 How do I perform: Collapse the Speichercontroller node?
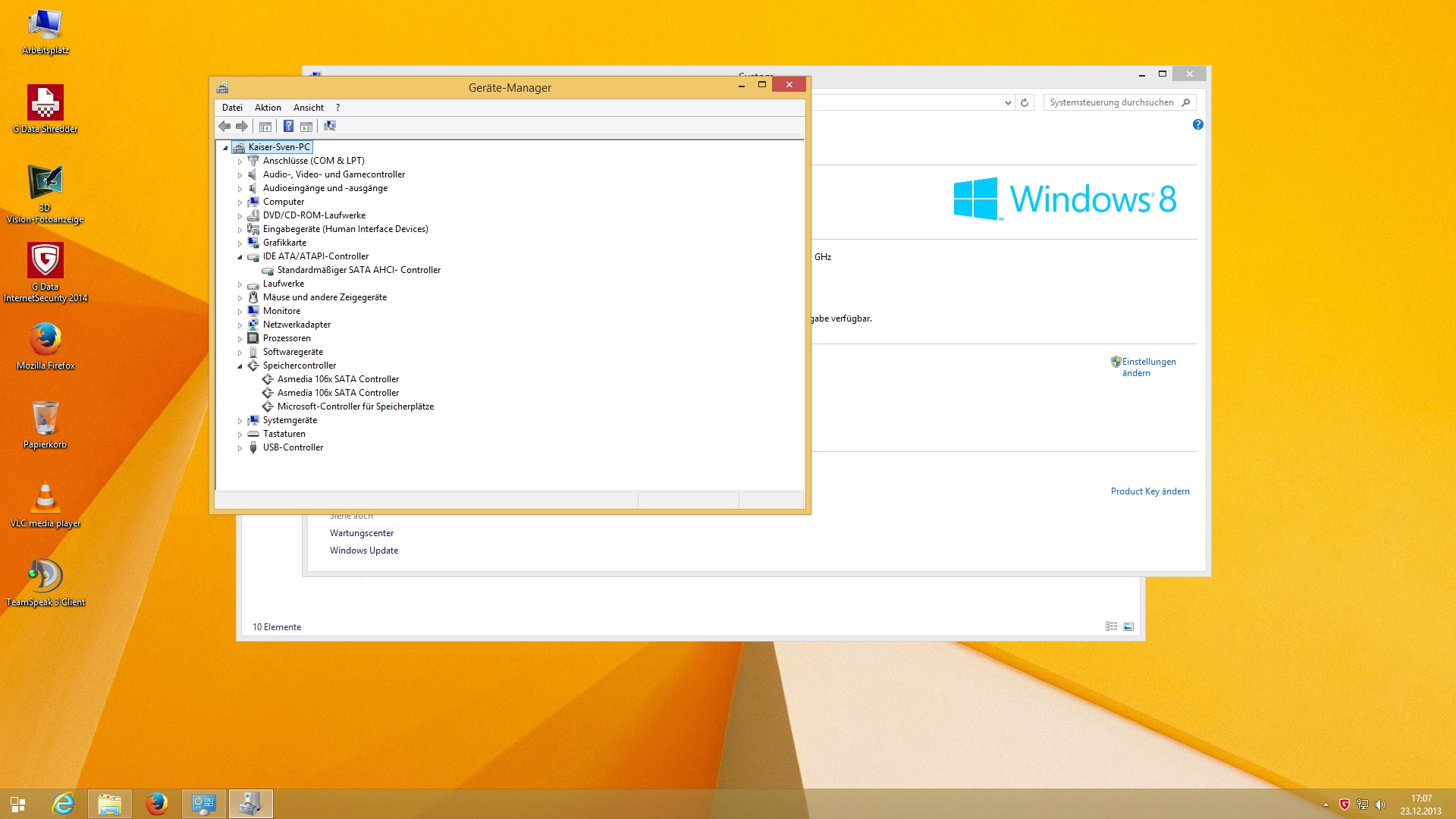click(x=240, y=366)
